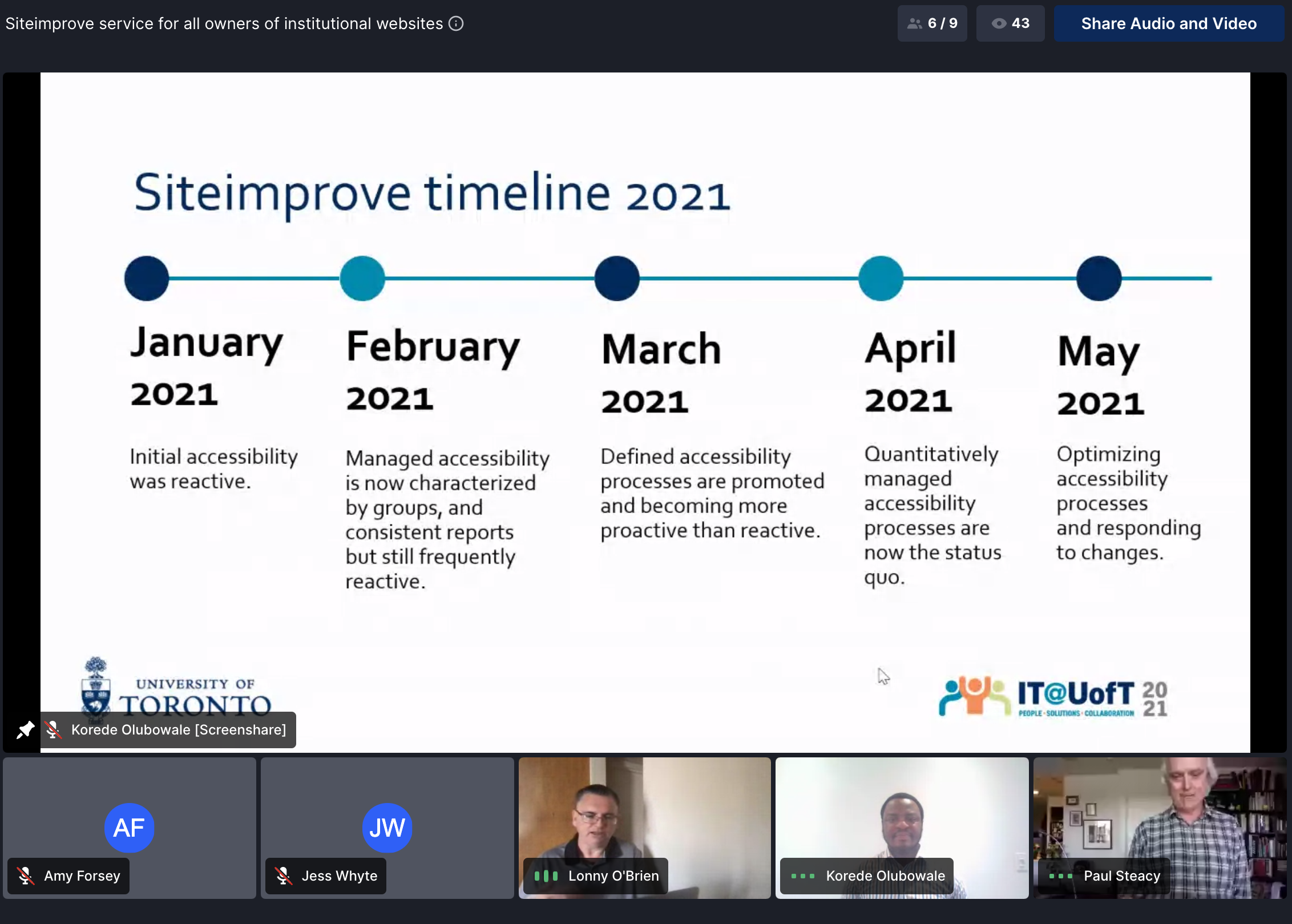The height and width of the screenshot is (924, 1292).
Task: Click Paul Steacy's audio dots indicator
Action: coord(1061,875)
